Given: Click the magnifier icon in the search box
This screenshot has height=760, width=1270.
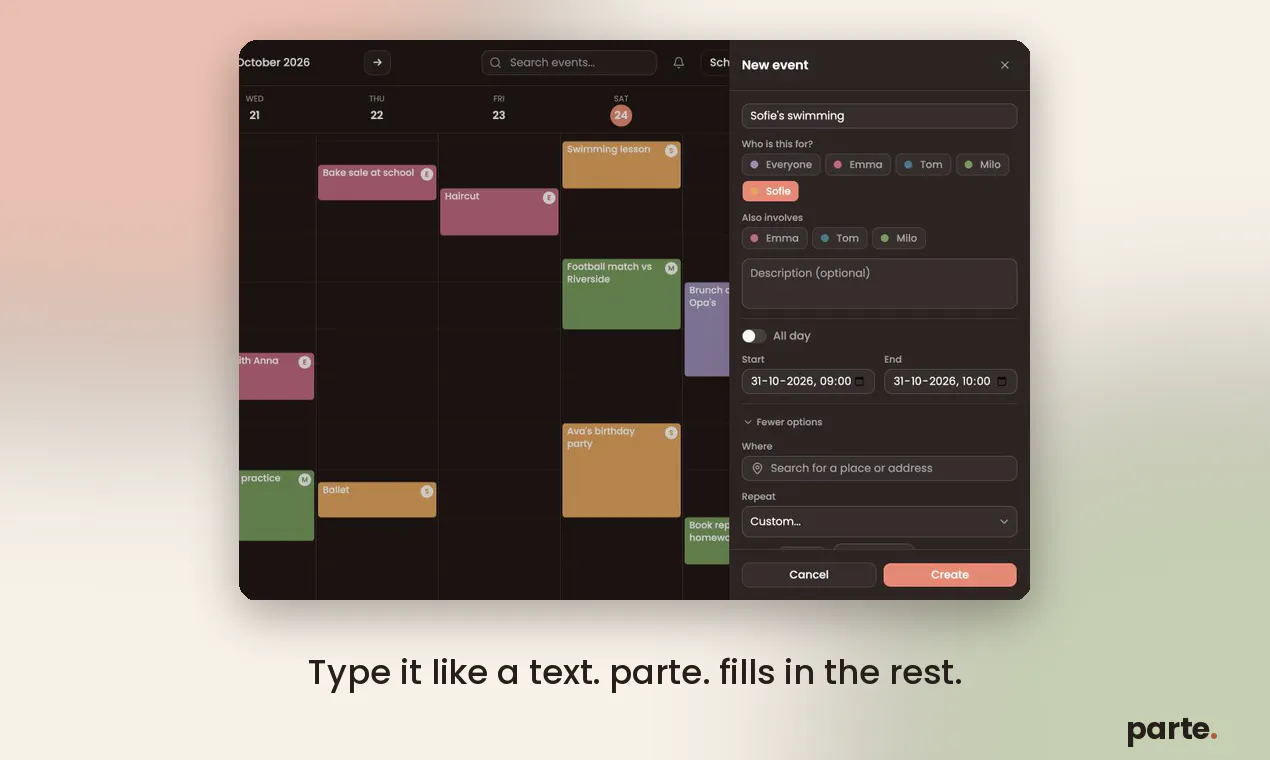Looking at the screenshot, I should pos(495,62).
